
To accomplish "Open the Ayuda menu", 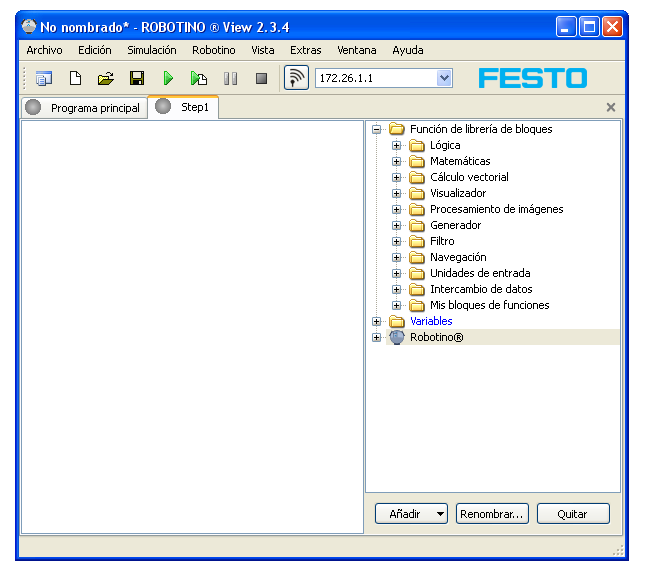I will click(408, 50).
